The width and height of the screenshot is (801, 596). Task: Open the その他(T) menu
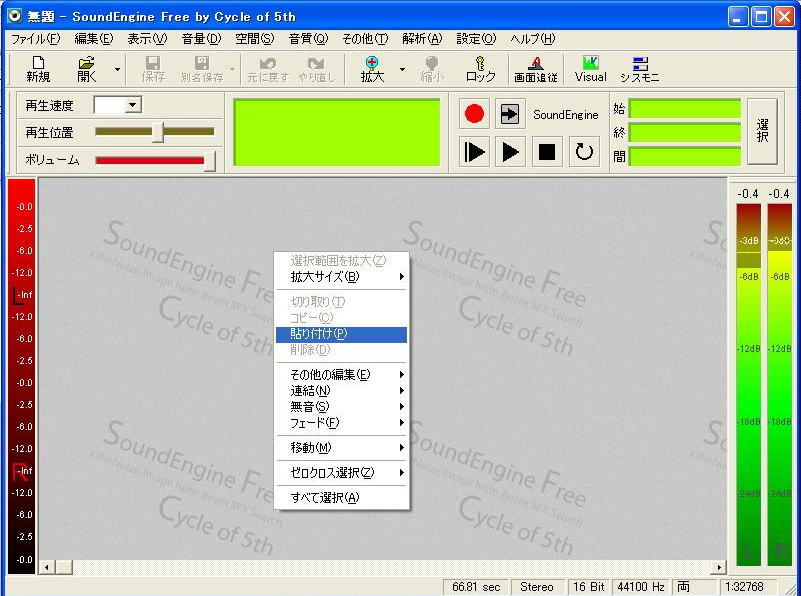365,39
